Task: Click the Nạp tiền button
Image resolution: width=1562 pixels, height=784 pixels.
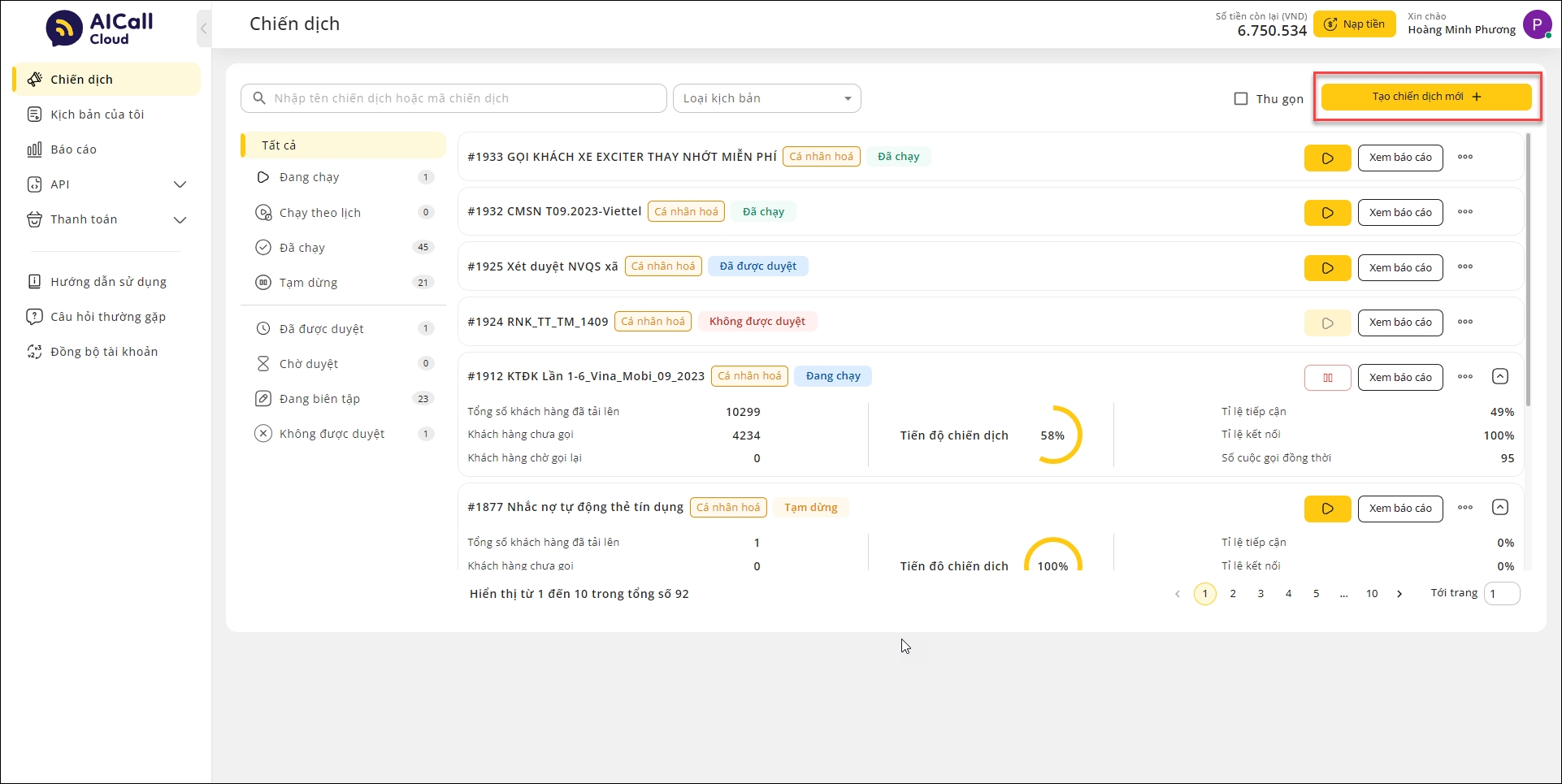Action: click(x=1354, y=24)
